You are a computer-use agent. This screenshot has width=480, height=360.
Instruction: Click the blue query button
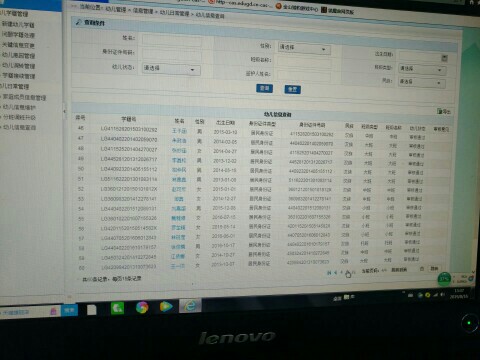pyautogui.click(x=264, y=88)
